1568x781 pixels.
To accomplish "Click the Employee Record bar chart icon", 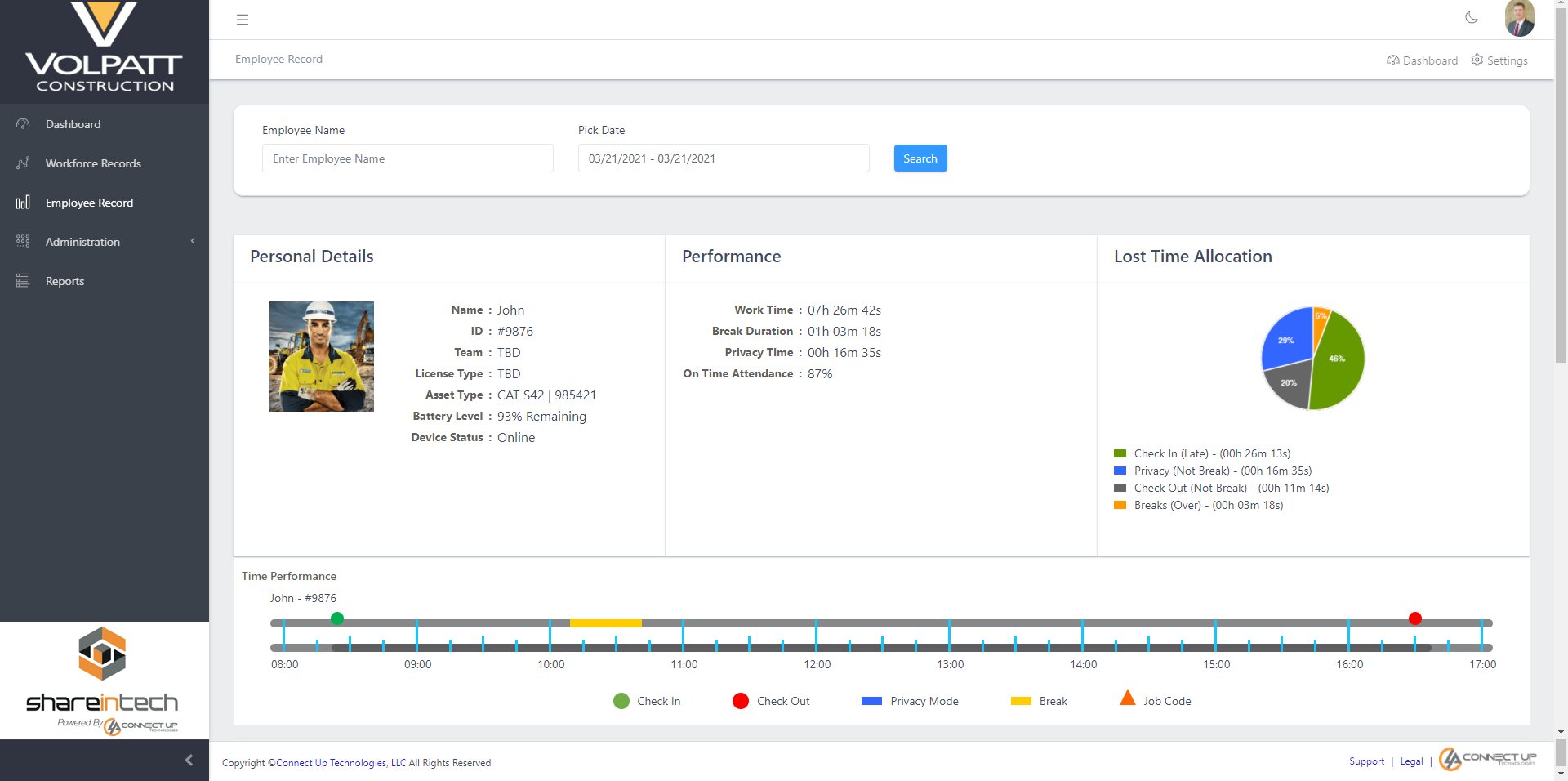I will click(23, 202).
